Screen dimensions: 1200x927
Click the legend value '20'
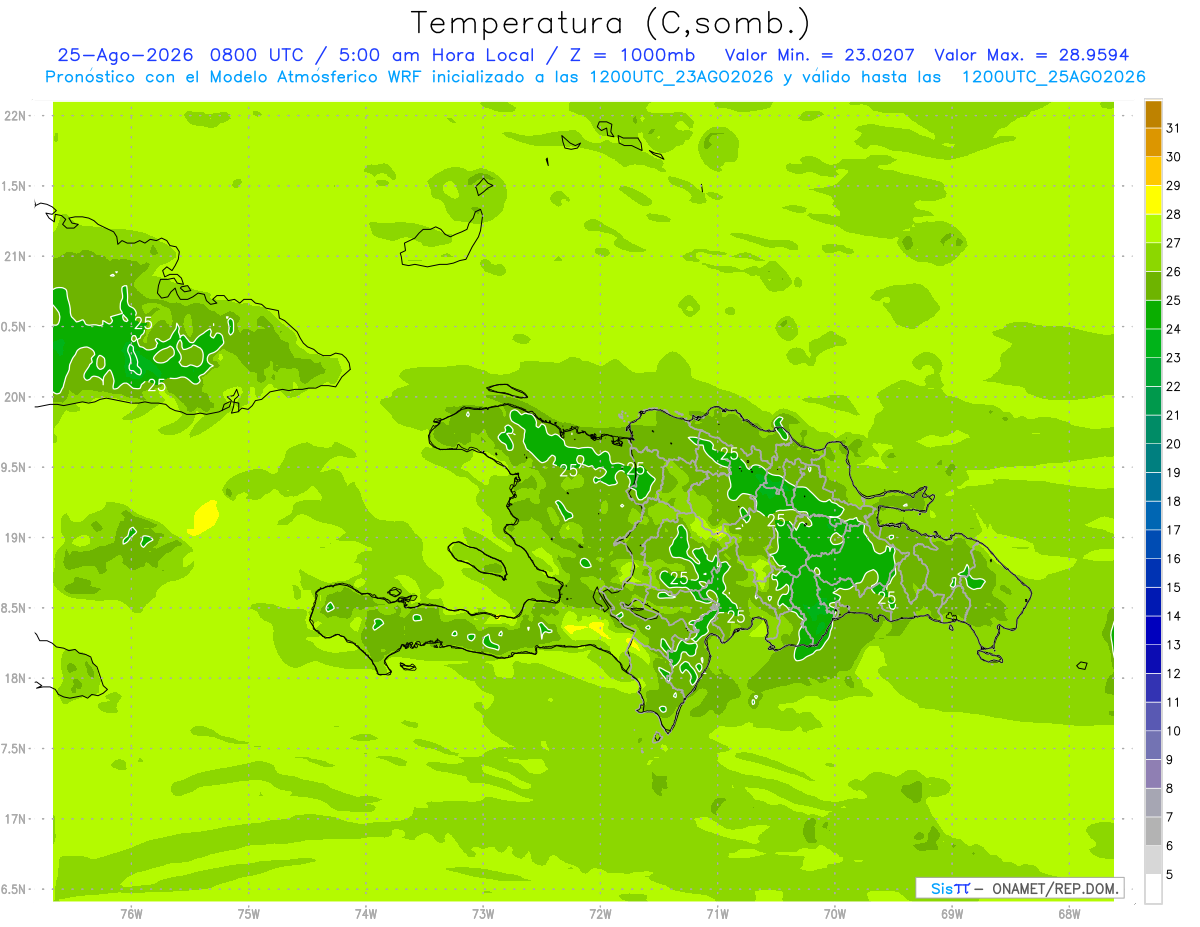1174,444
